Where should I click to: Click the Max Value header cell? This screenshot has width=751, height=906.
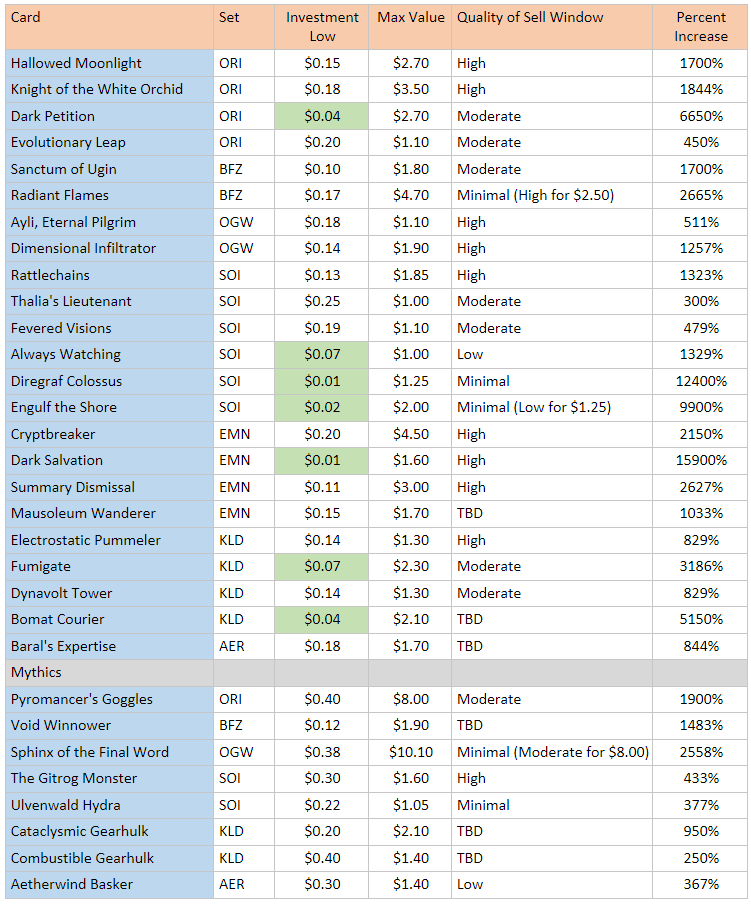(x=410, y=18)
